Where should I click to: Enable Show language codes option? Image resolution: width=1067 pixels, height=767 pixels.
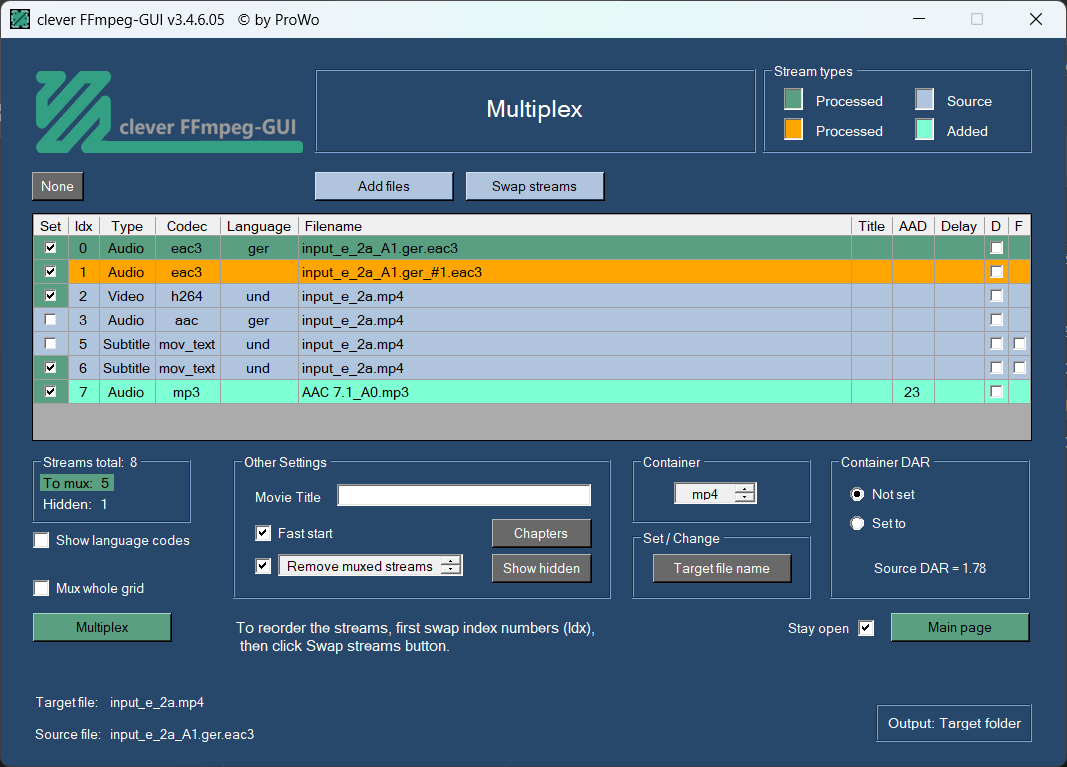(x=42, y=541)
